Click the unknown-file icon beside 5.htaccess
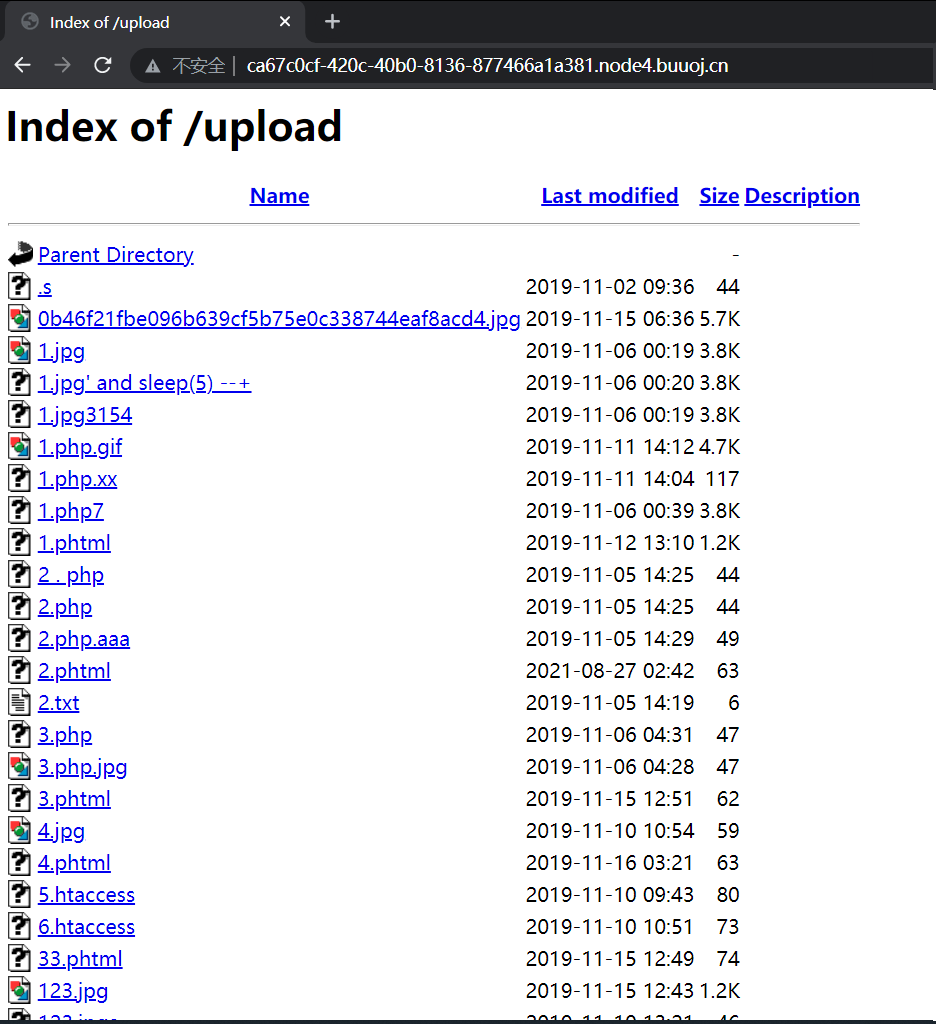This screenshot has height=1024, width=936. coord(20,895)
